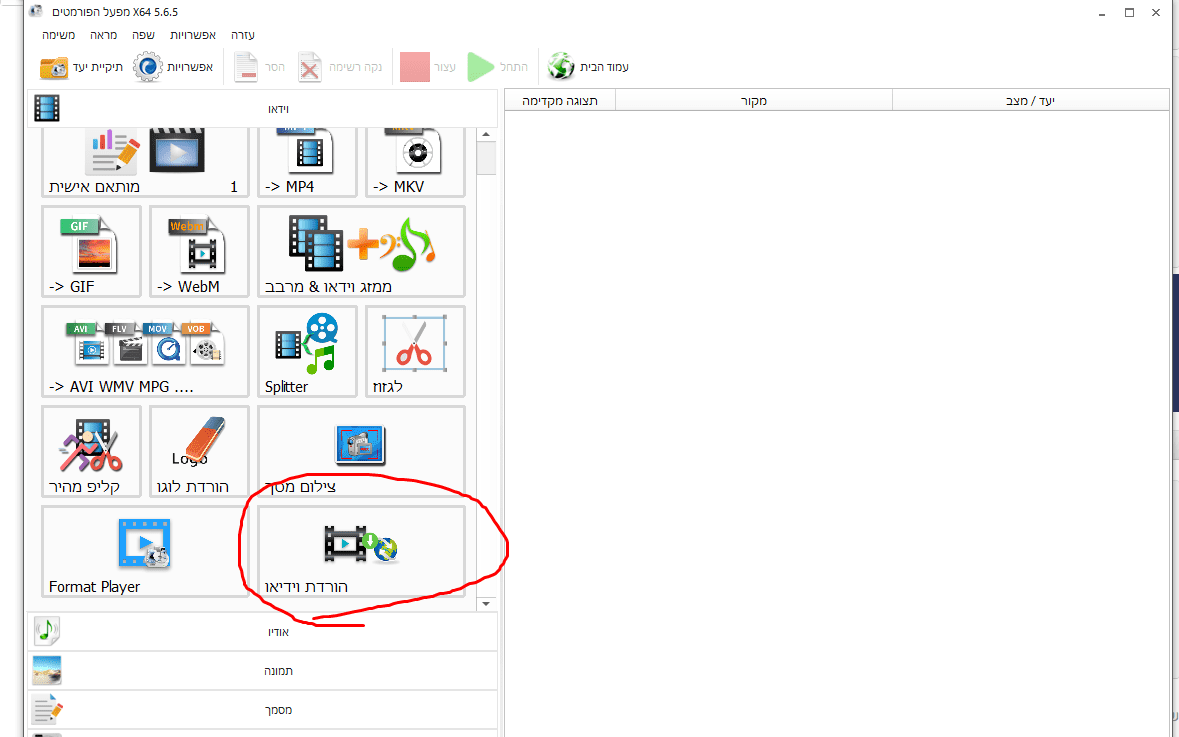
Task: Click the תצוגה מקדימה column header
Action: click(560, 100)
